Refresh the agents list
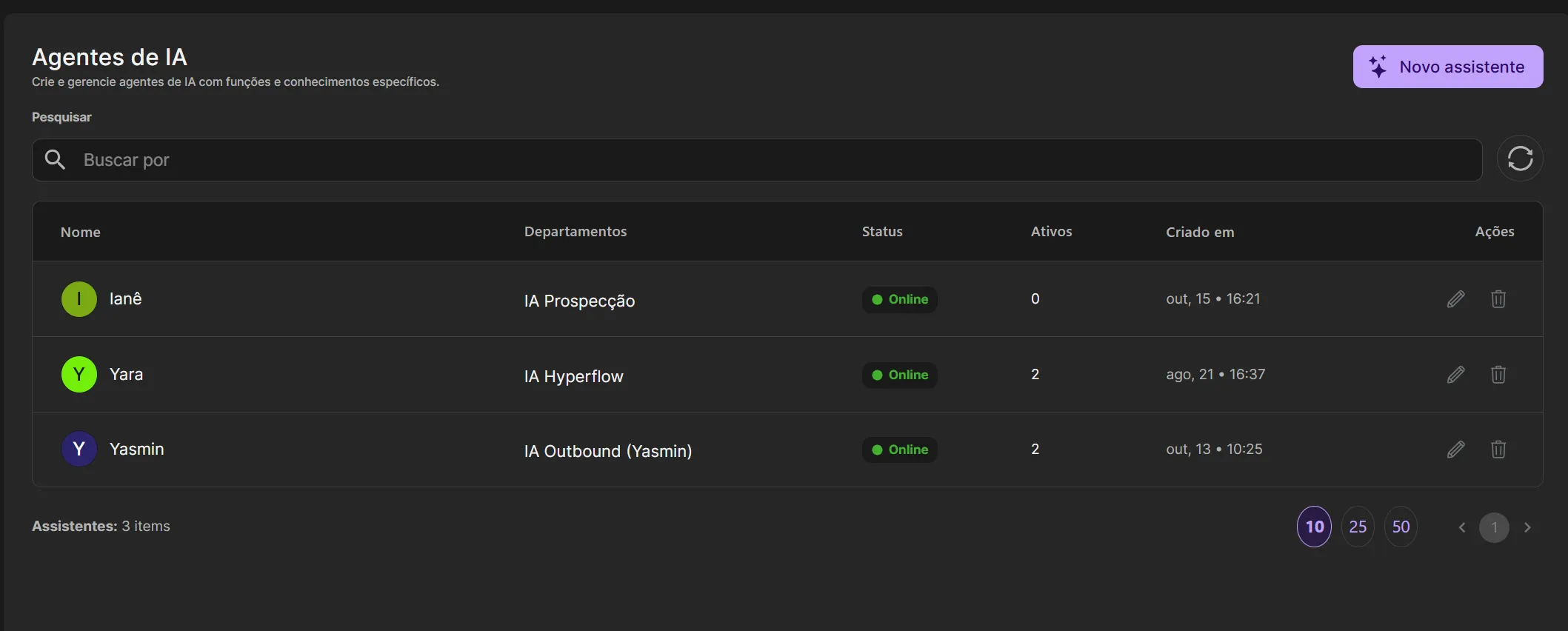 point(1520,158)
